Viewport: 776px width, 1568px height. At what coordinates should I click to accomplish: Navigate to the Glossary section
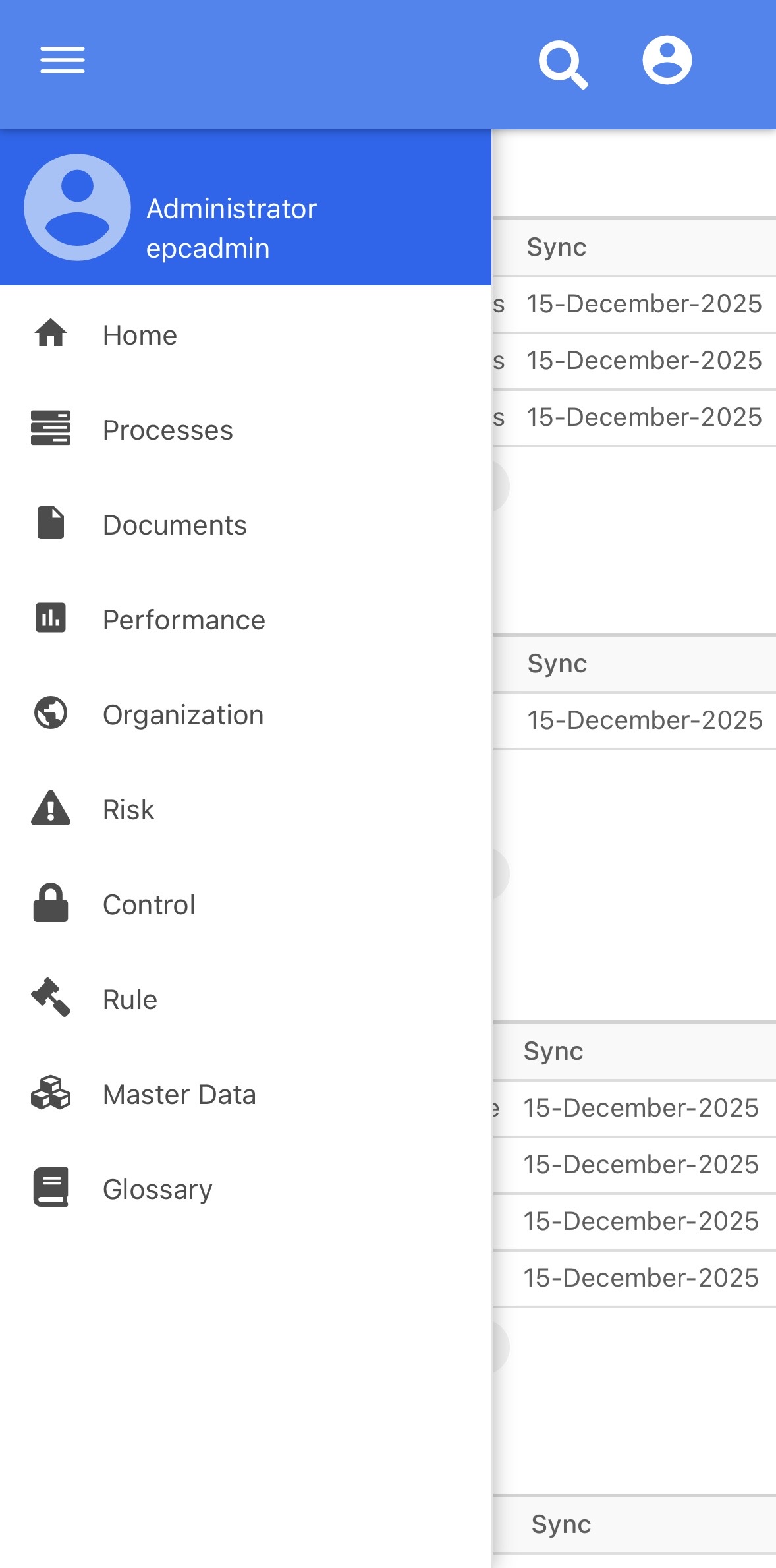click(157, 1190)
